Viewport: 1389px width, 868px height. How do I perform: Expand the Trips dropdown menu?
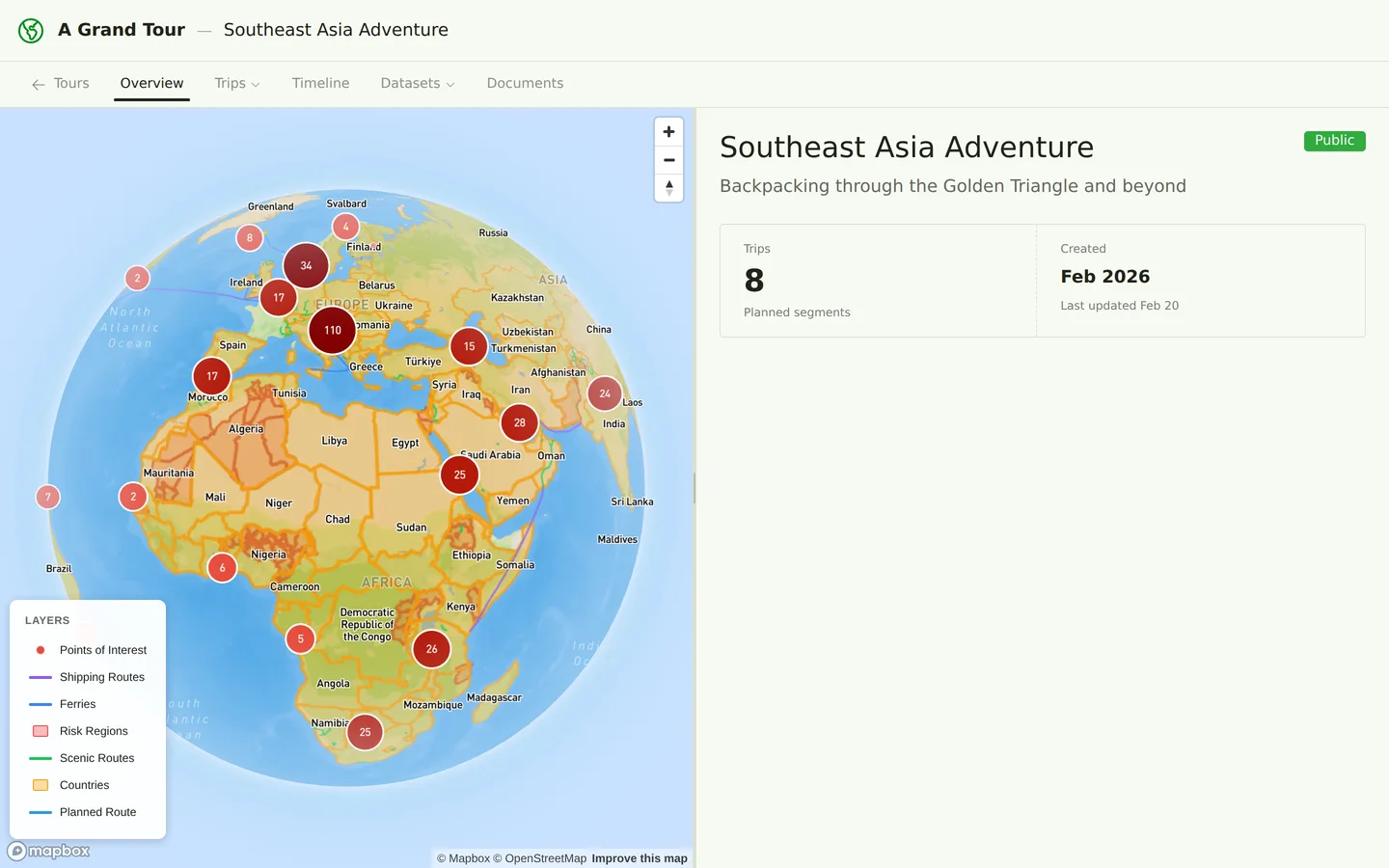coord(237,84)
